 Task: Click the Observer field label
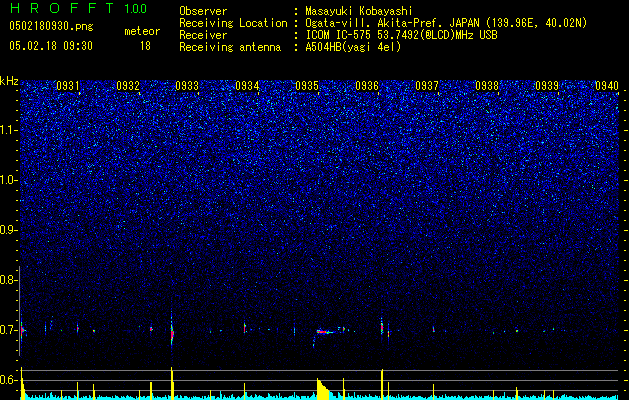coord(203,11)
